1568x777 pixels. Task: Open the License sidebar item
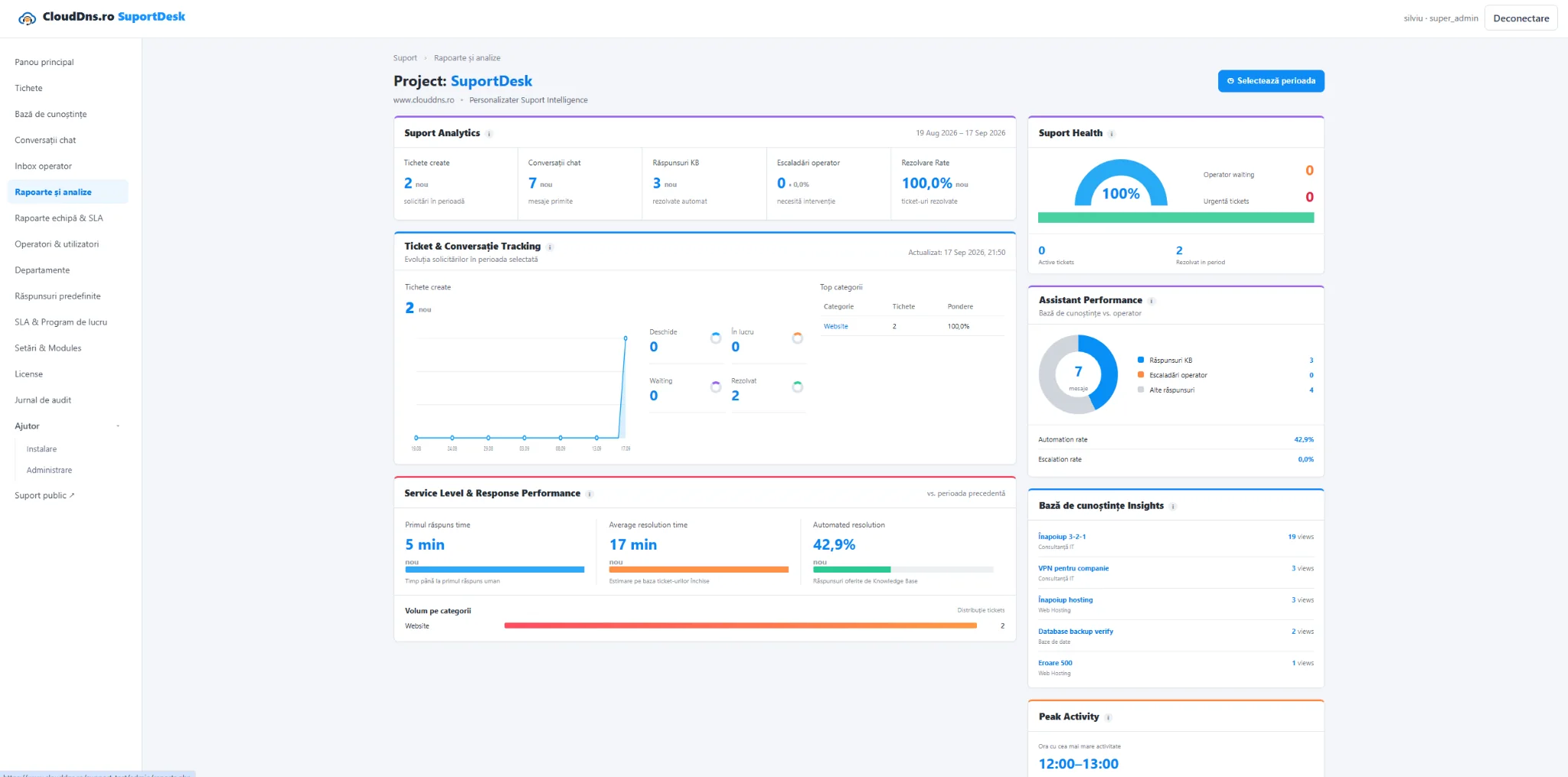coord(68,374)
